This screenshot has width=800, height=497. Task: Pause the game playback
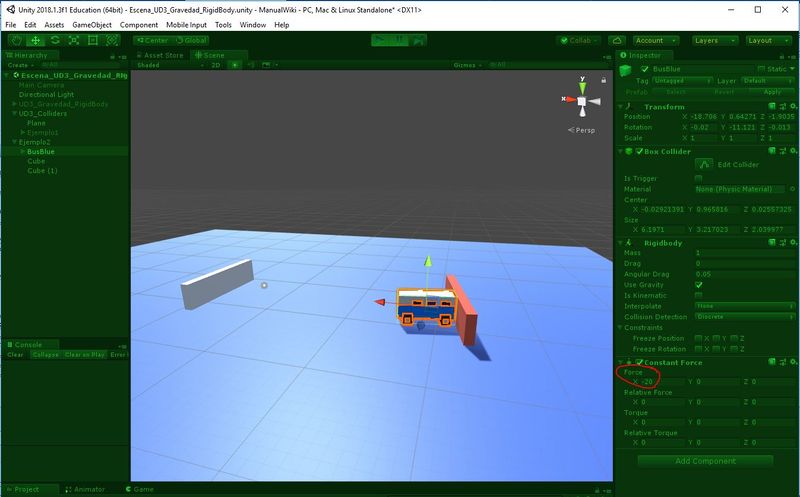click(x=399, y=40)
